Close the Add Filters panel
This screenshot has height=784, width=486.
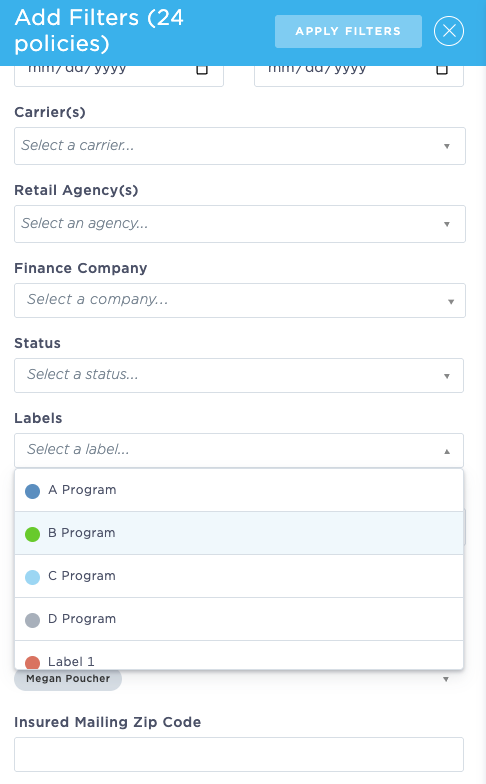click(448, 31)
